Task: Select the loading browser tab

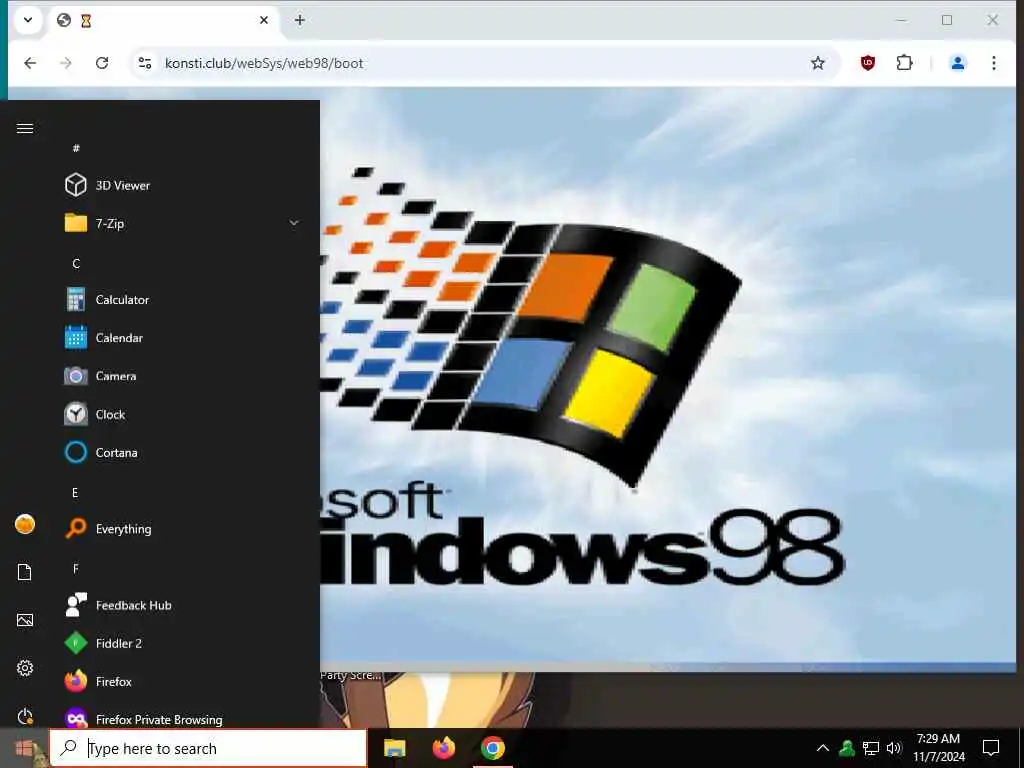Action: tap(163, 20)
